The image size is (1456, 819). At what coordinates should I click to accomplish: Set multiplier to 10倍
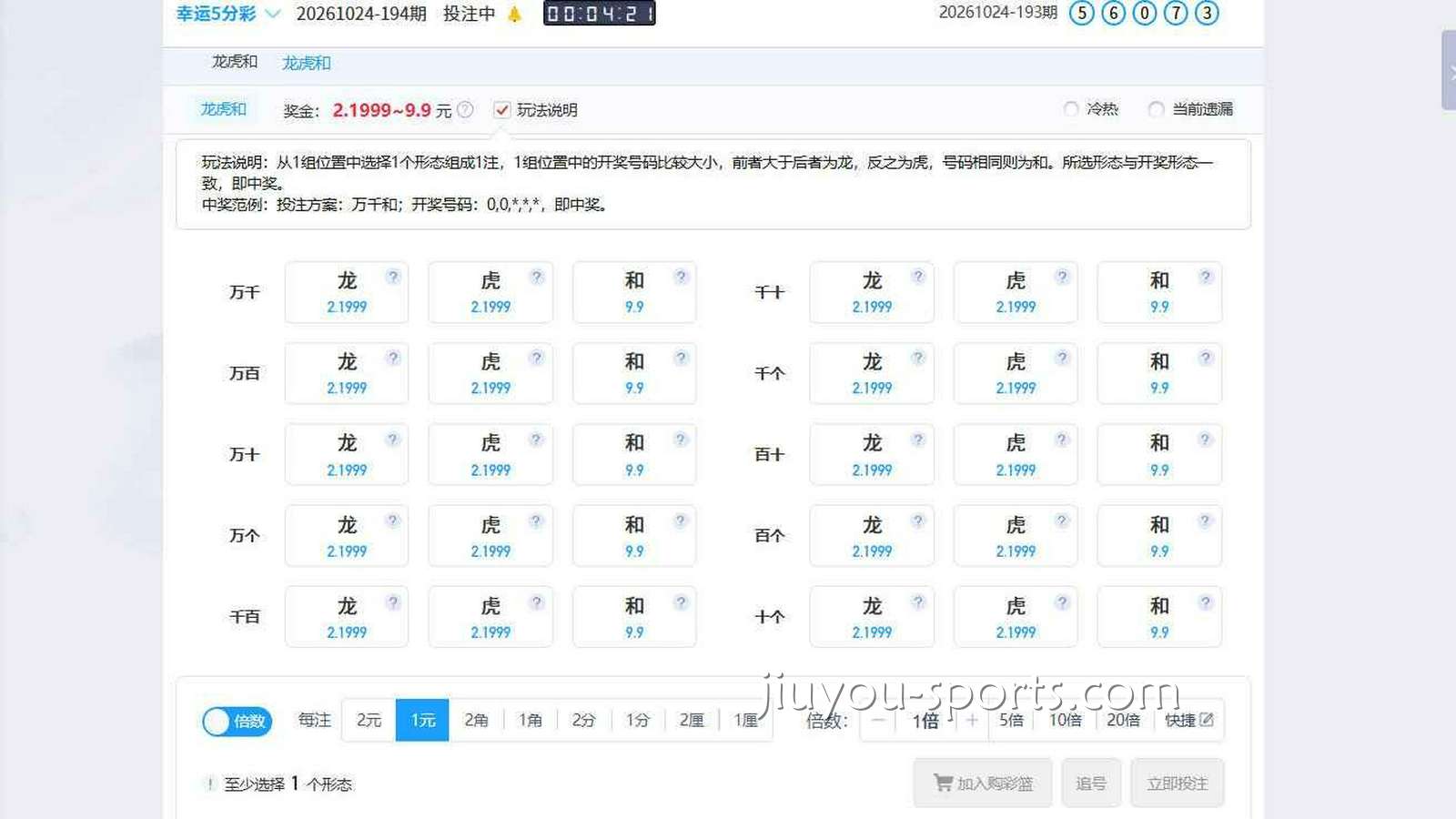pos(1066,720)
